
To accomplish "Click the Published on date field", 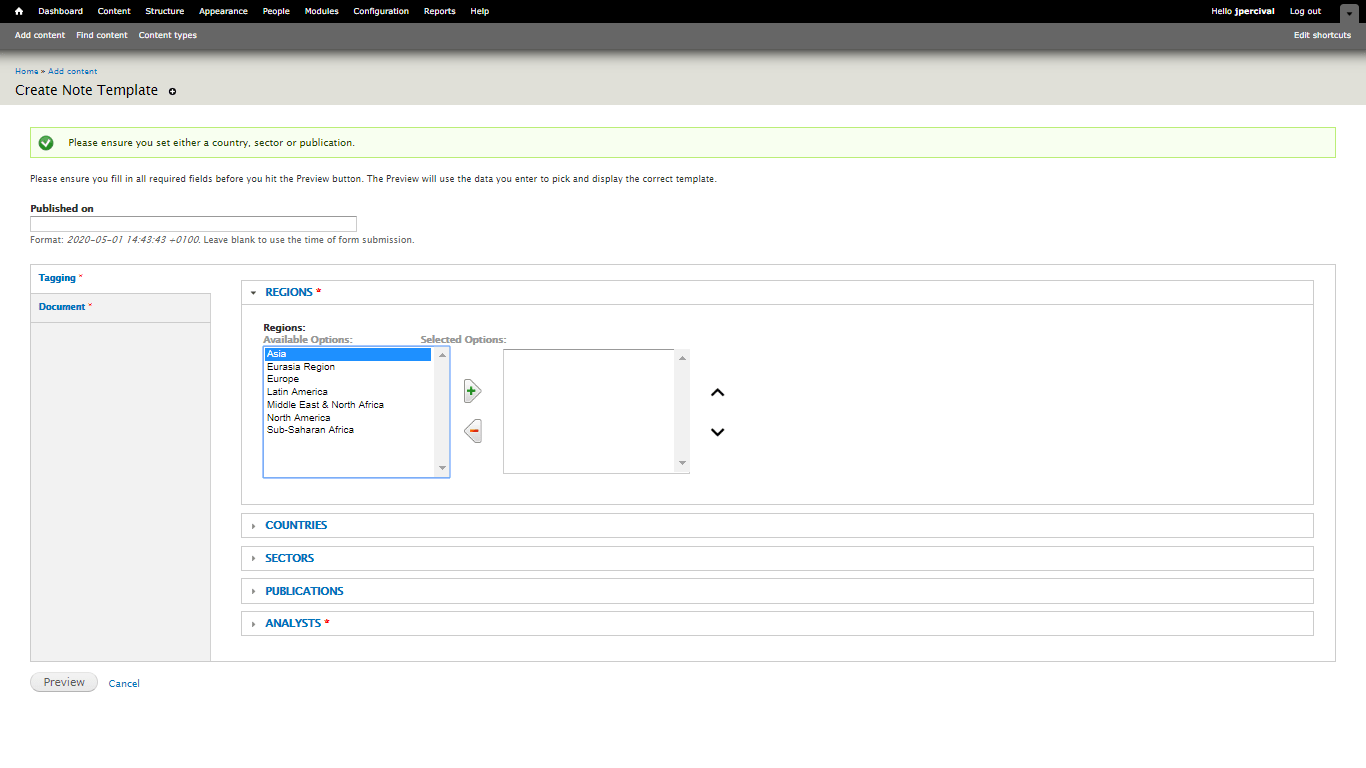I will click(193, 224).
